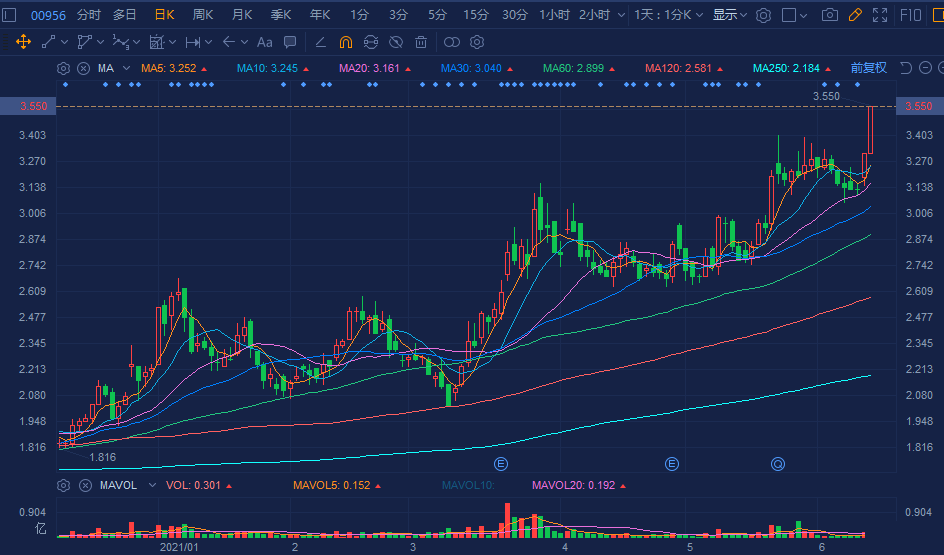Expand the 1天:1分K period dropdown
Screen dimensions: 944x555
670,15
